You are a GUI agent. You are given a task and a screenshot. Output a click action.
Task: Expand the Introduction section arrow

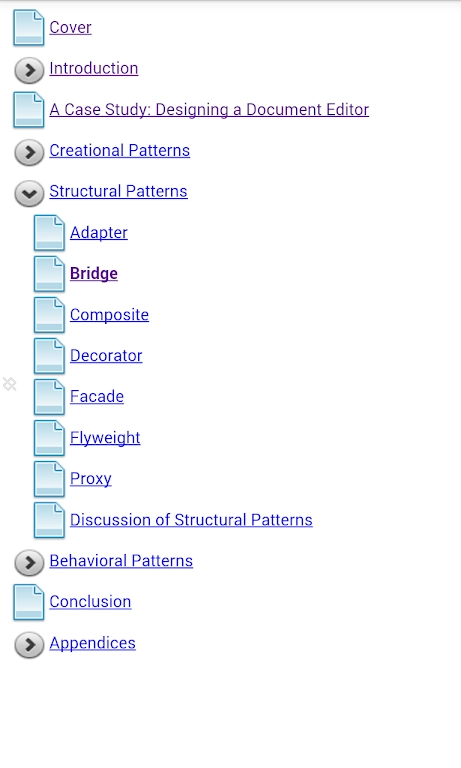(29, 70)
